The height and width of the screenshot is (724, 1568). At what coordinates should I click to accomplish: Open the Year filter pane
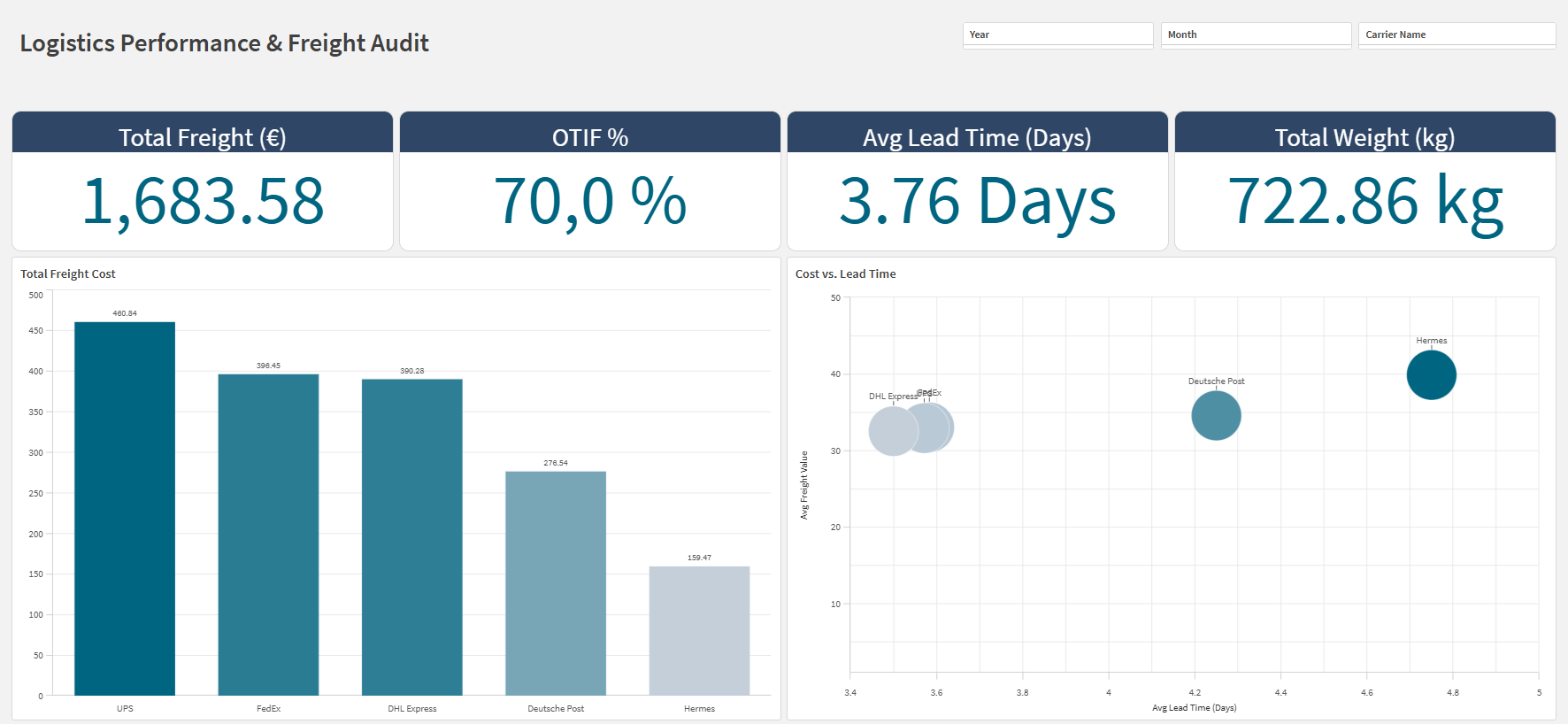pyautogui.click(x=1057, y=35)
